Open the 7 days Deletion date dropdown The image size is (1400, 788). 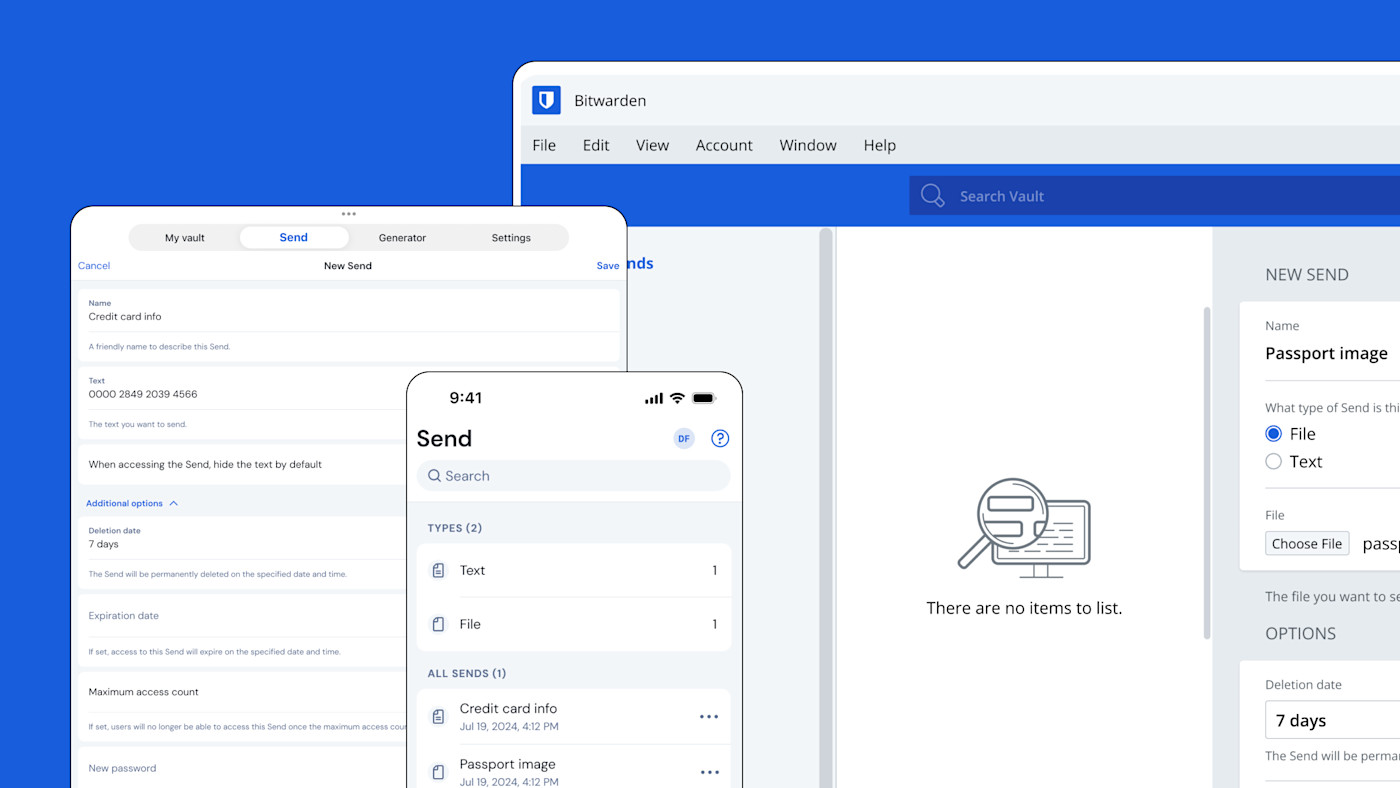pyautogui.click(x=1330, y=721)
